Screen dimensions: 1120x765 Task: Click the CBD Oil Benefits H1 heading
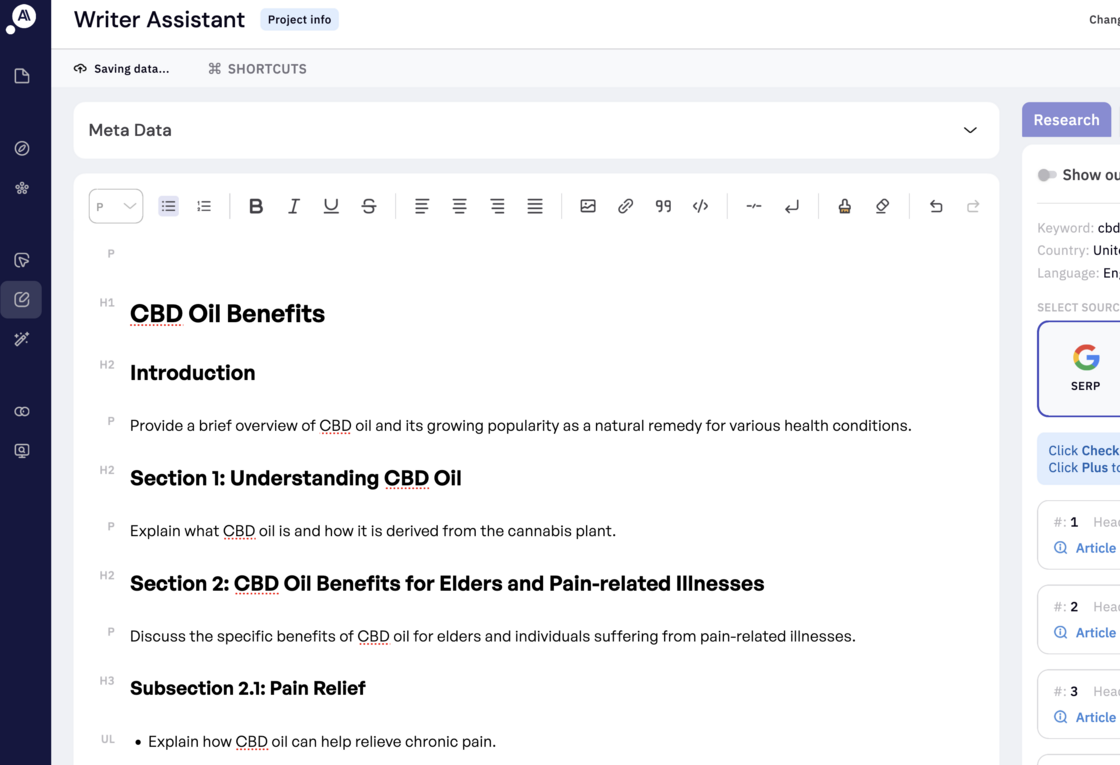[227, 314]
